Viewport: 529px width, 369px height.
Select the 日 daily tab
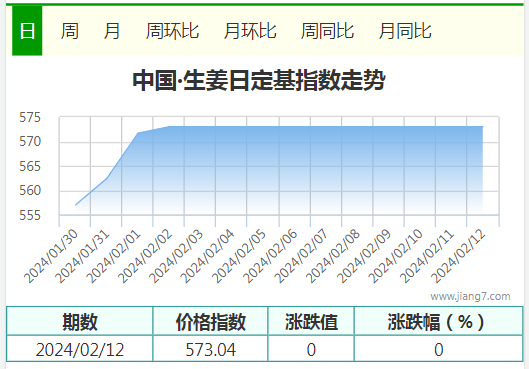(27, 31)
